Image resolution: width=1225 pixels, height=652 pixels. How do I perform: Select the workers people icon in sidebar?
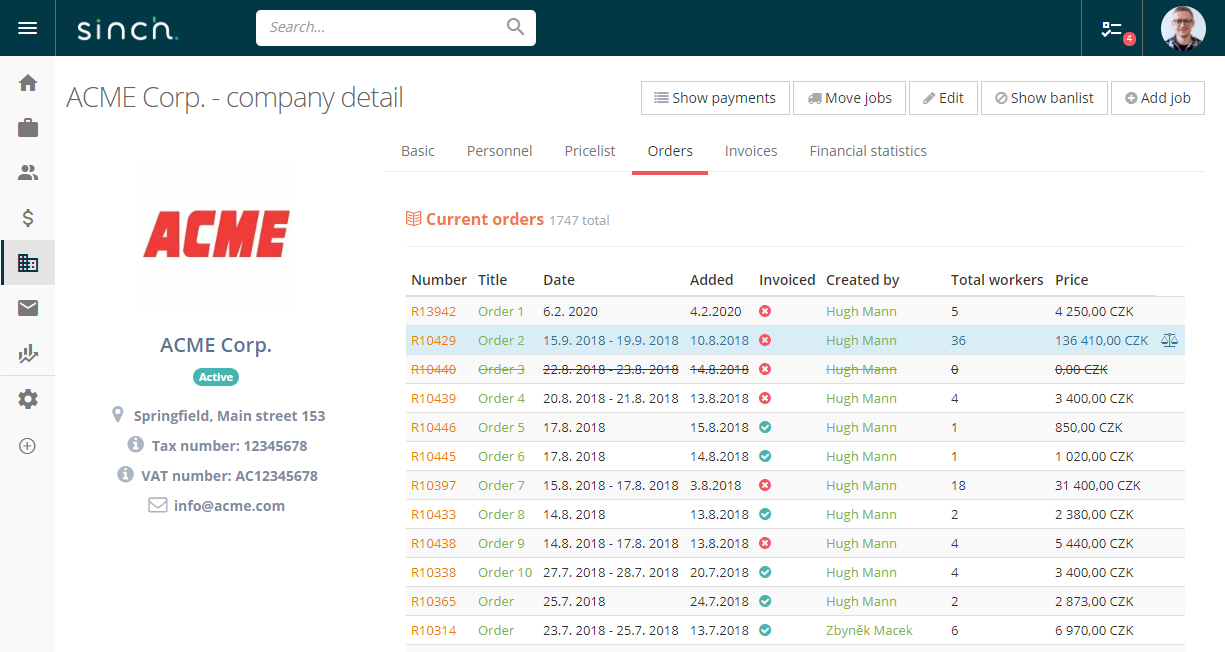tap(28, 172)
